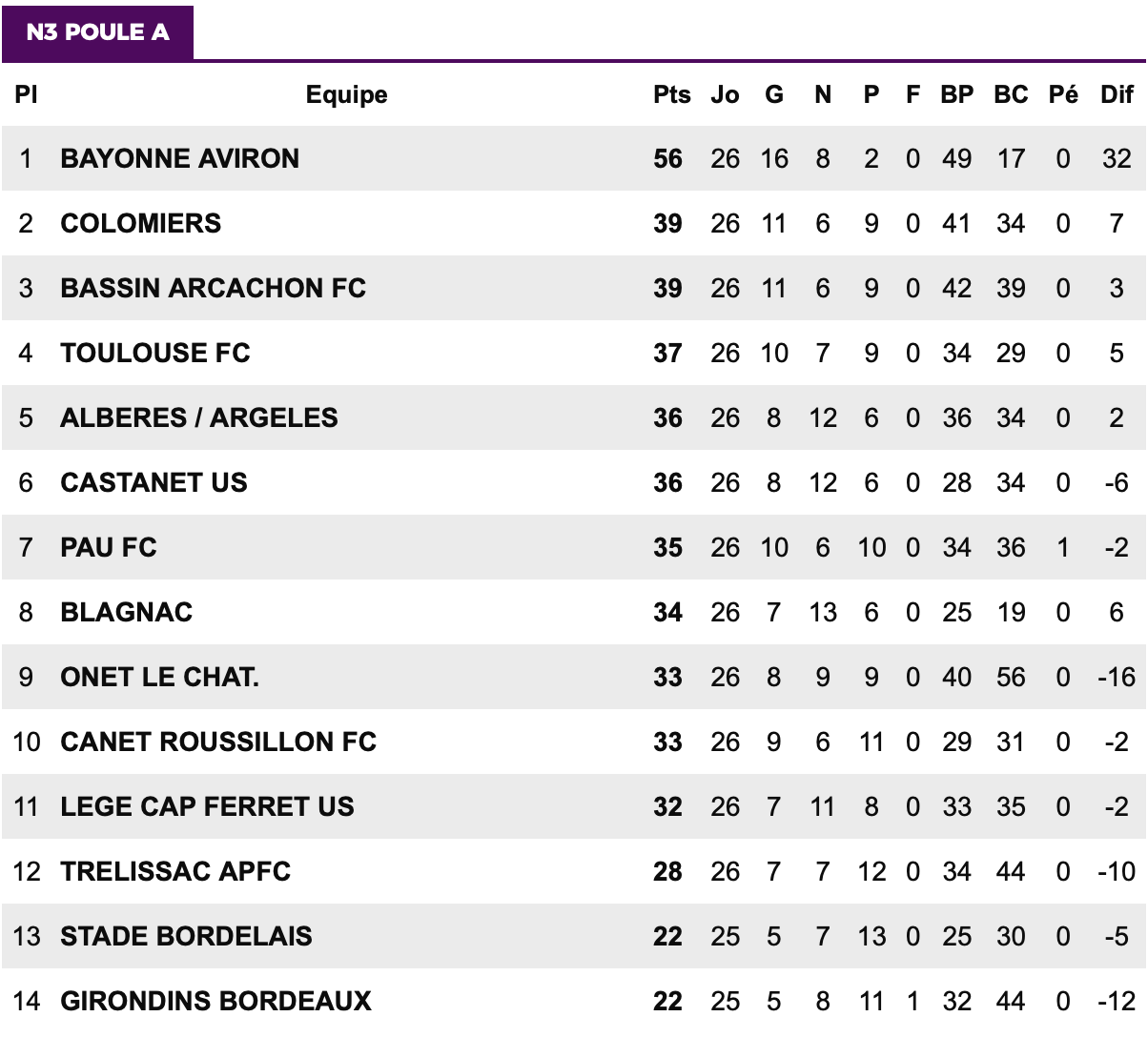
Task: Choose PAU FC in the table
Action: coord(108,547)
